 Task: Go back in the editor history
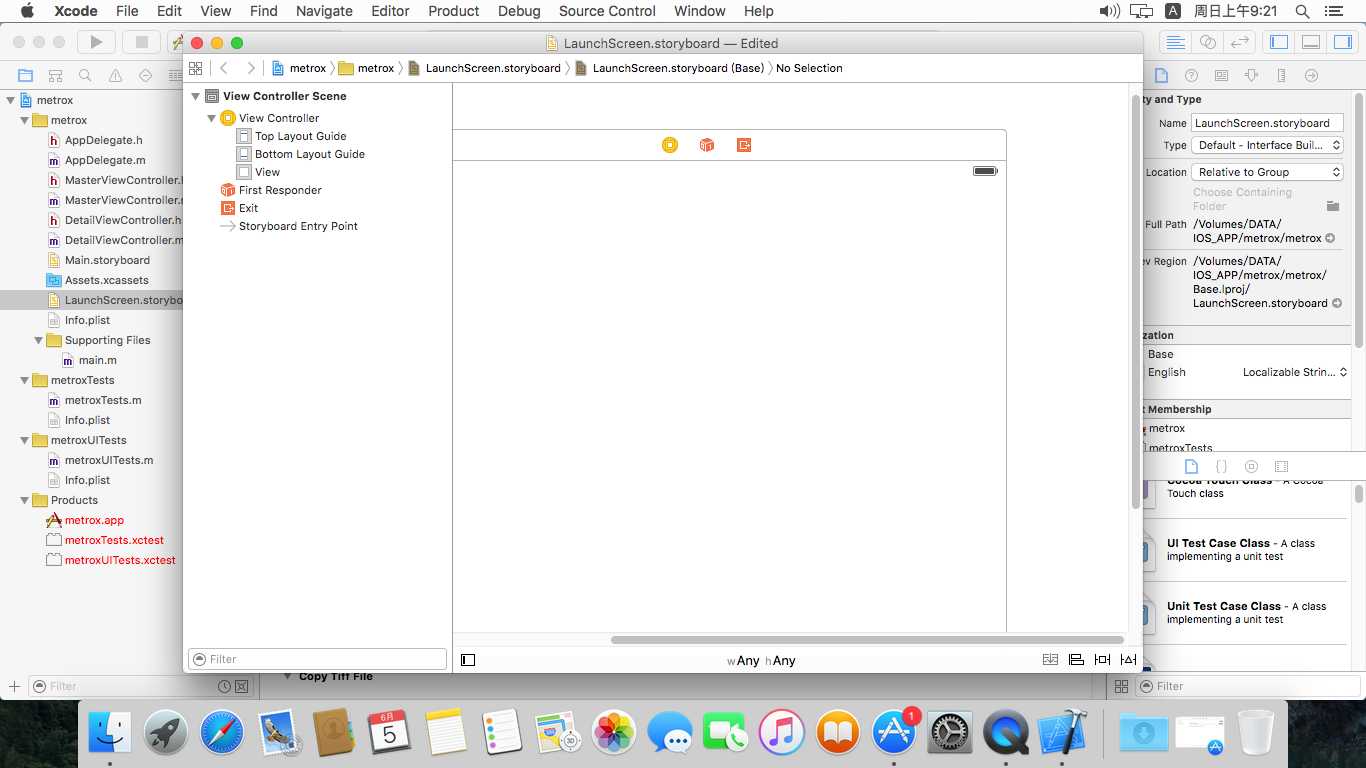click(224, 68)
